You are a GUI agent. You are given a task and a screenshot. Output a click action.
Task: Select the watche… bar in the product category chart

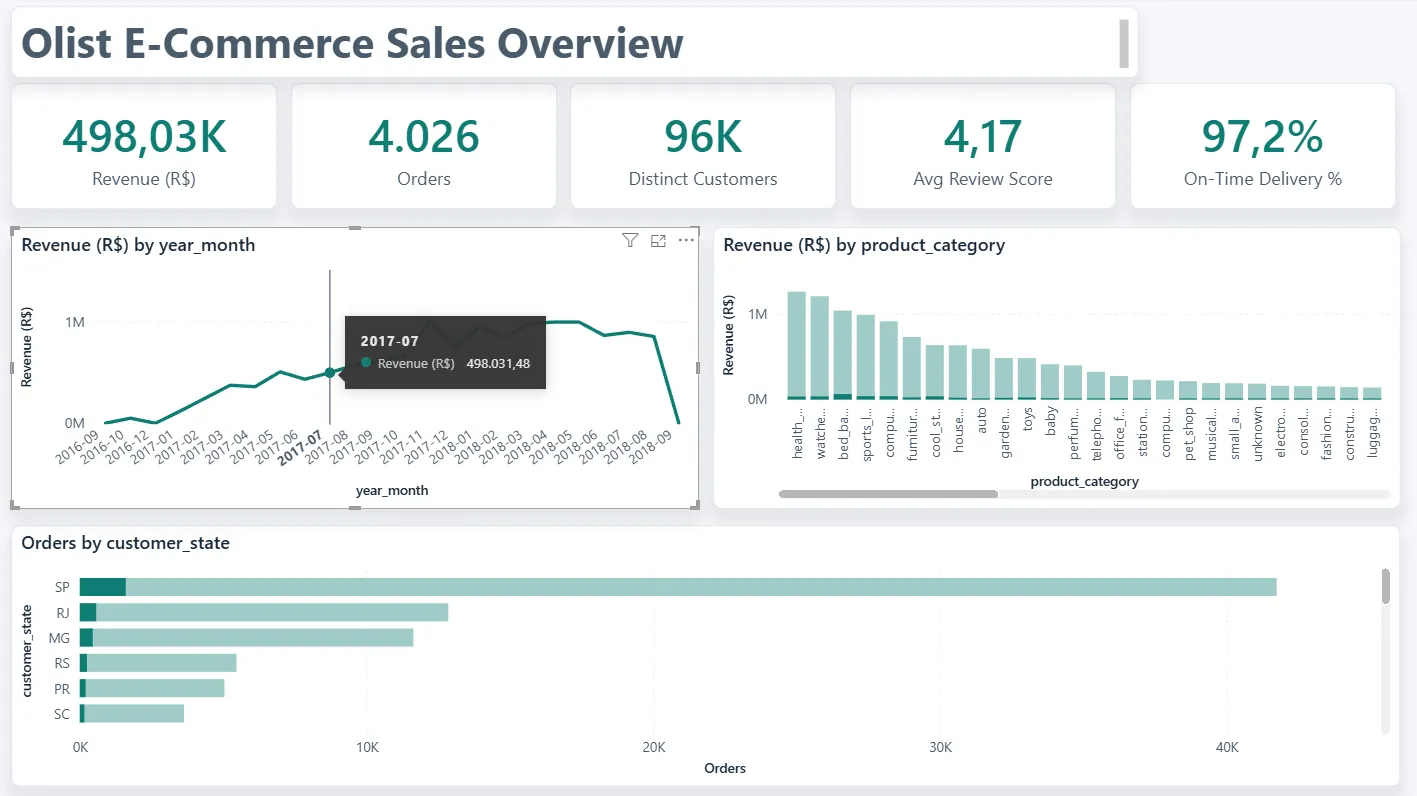tap(820, 348)
